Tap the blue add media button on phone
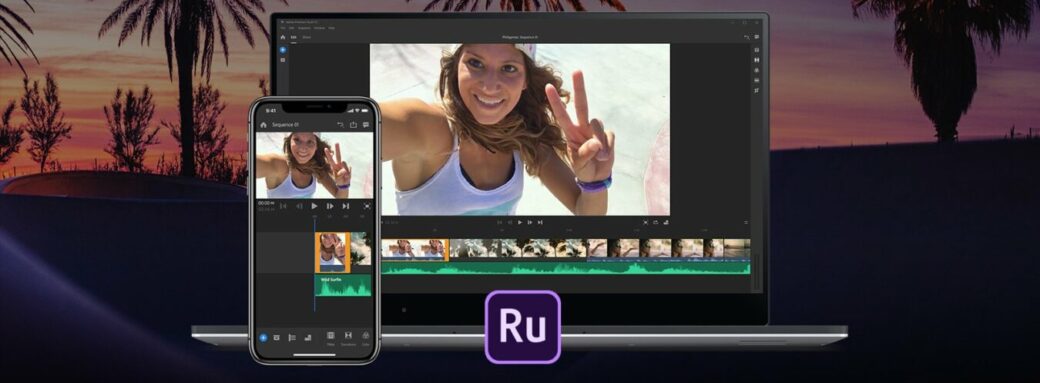 263,337
